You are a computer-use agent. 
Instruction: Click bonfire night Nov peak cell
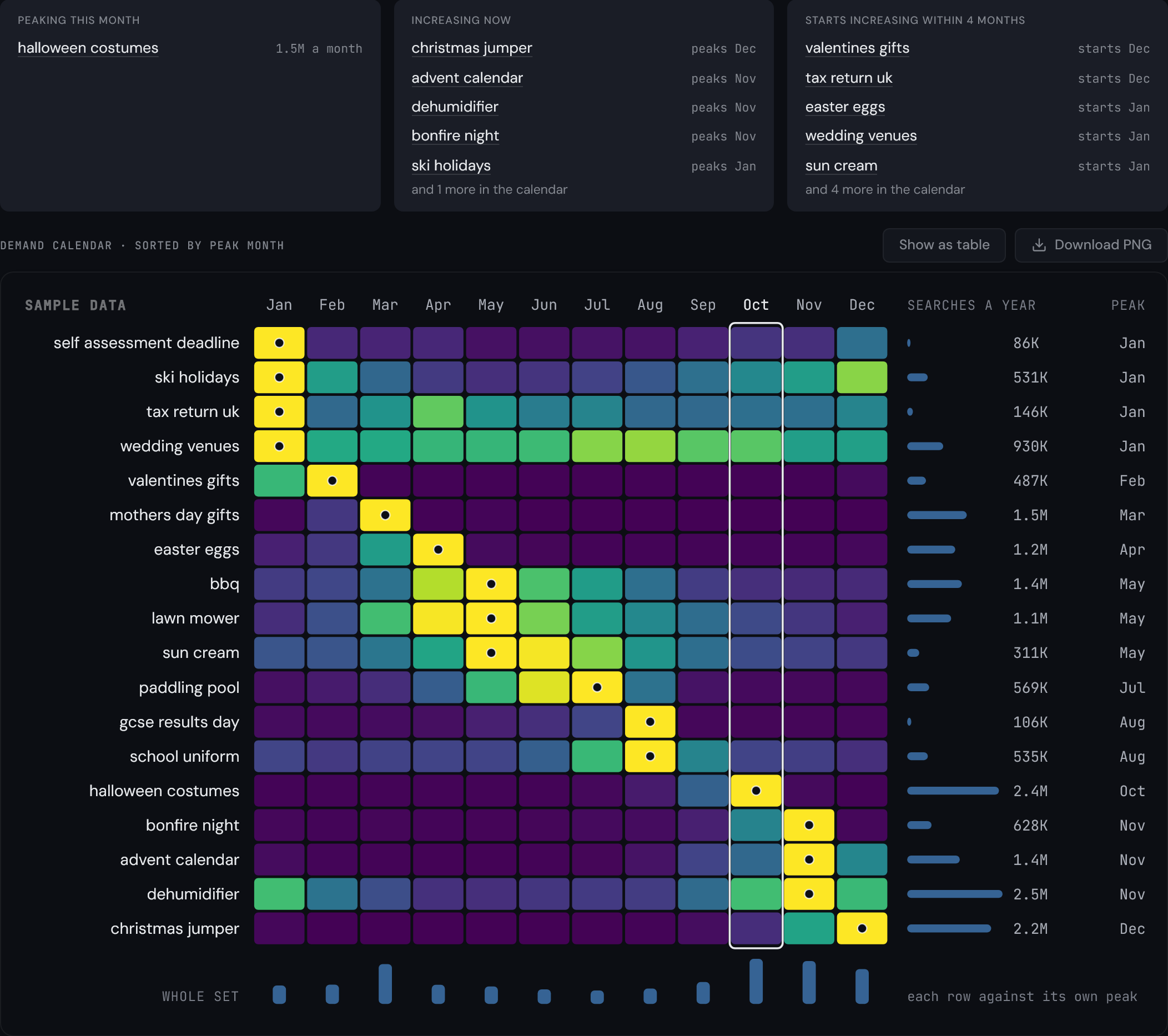[x=809, y=825]
